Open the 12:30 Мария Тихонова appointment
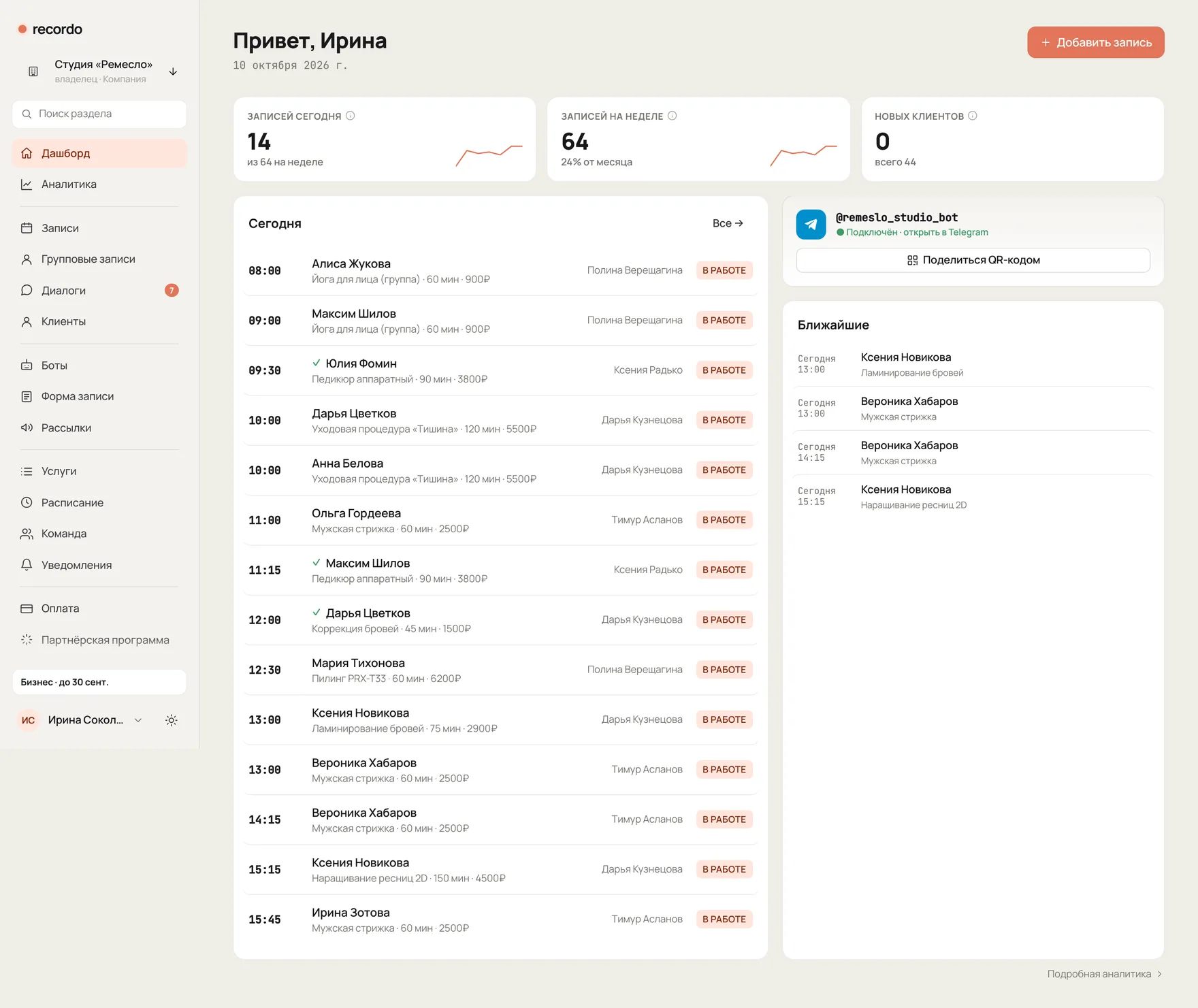This screenshot has height=1008, width=1198. (x=500, y=670)
